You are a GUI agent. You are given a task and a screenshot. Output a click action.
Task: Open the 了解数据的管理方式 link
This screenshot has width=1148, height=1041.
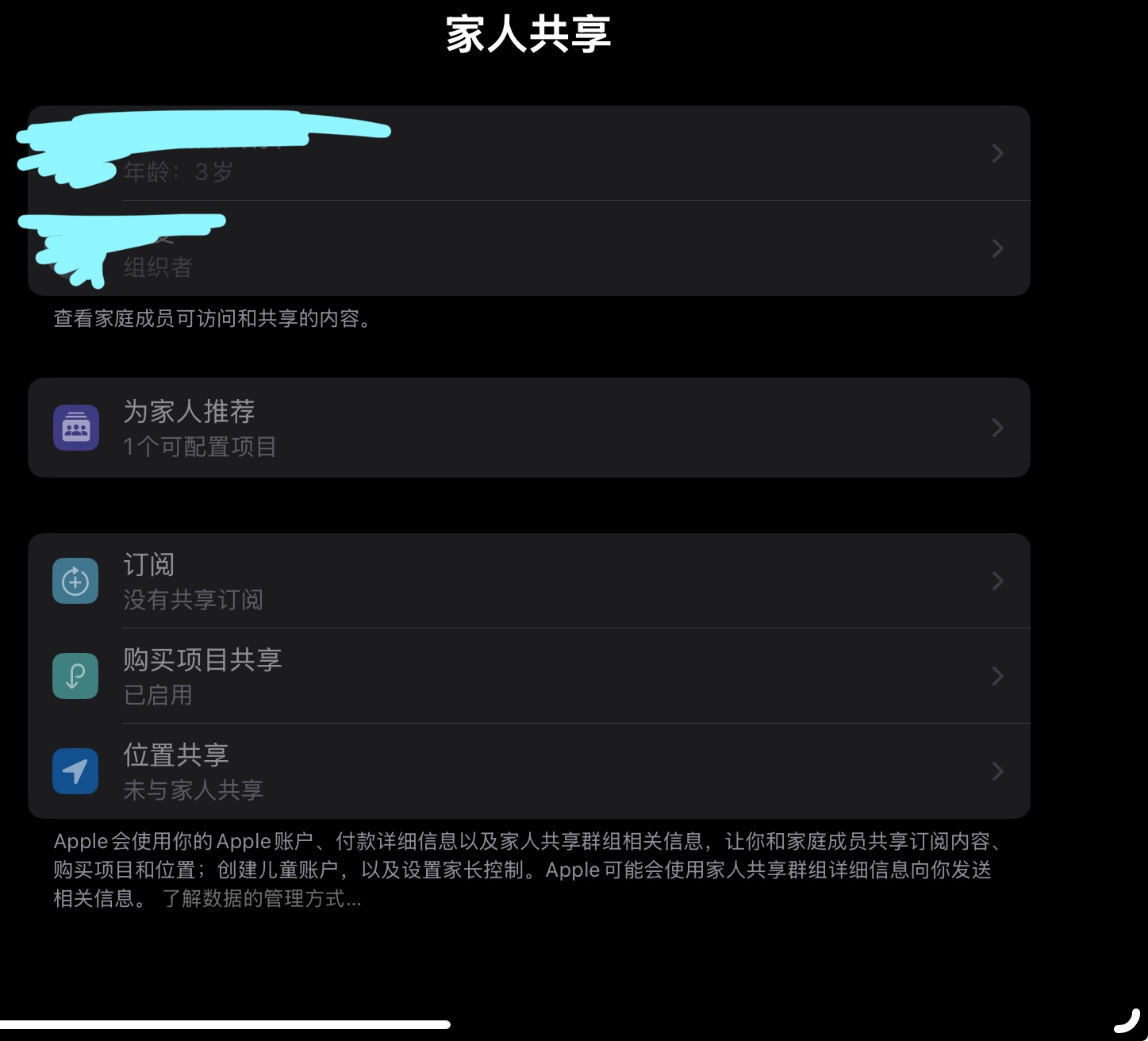pyautogui.click(x=262, y=899)
